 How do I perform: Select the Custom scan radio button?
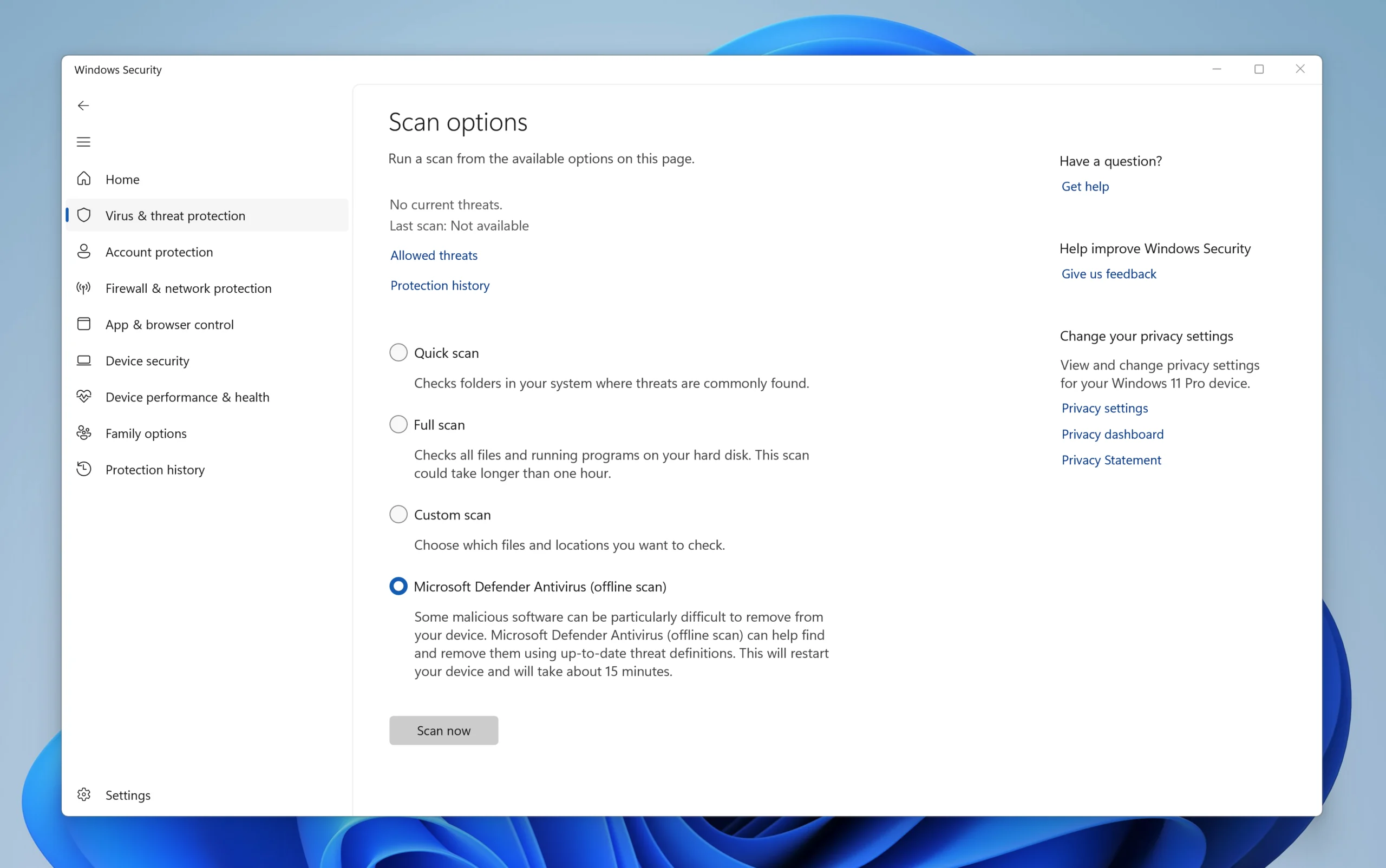[x=398, y=515]
